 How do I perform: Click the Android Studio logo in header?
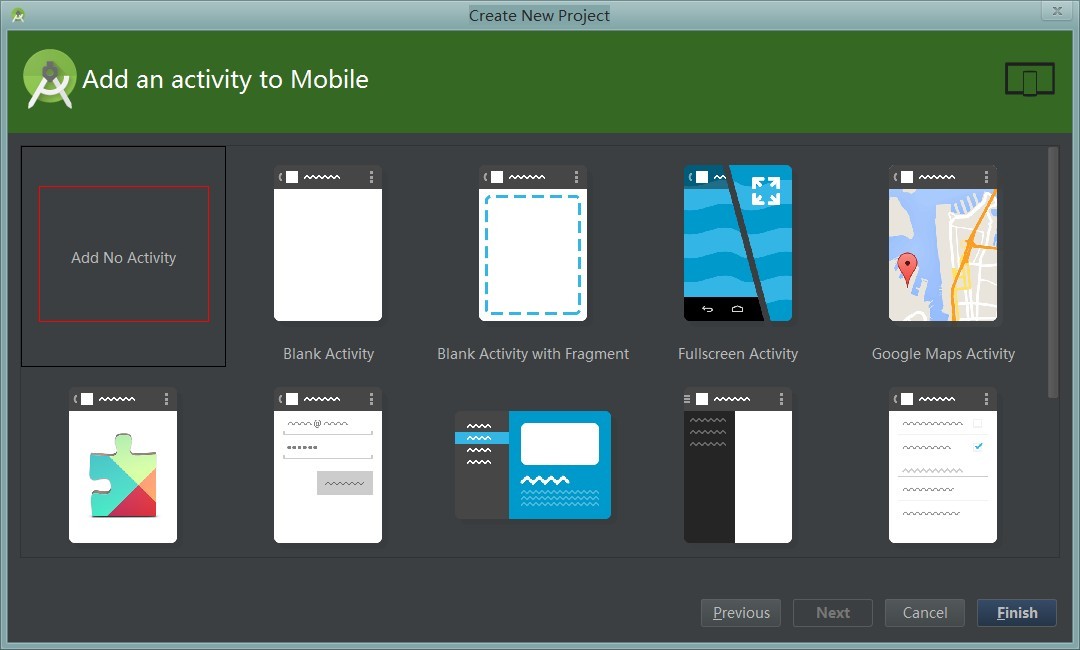click(x=49, y=79)
